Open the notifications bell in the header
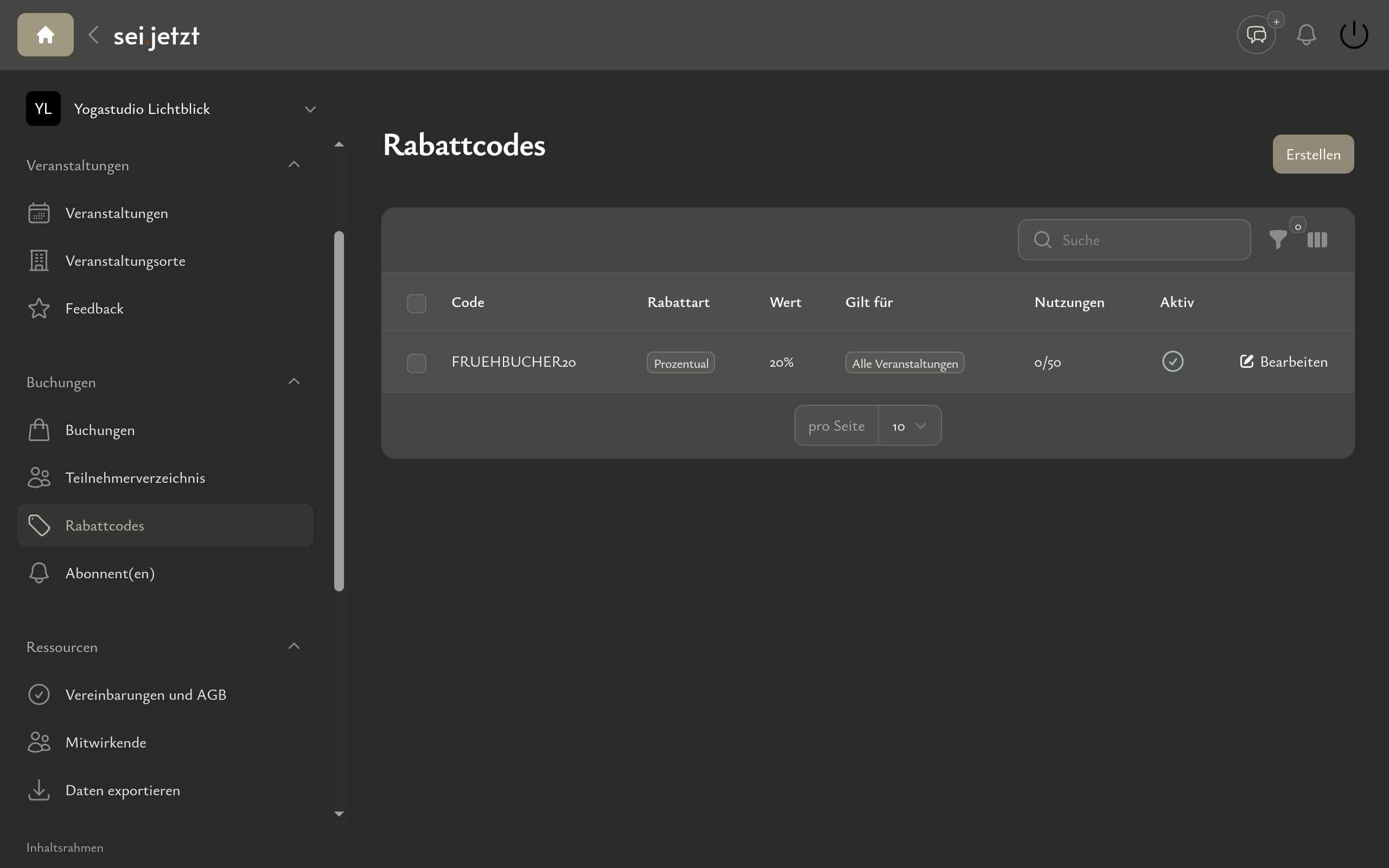The width and height of the screenshot is (1389, 868). (1306, 35)
